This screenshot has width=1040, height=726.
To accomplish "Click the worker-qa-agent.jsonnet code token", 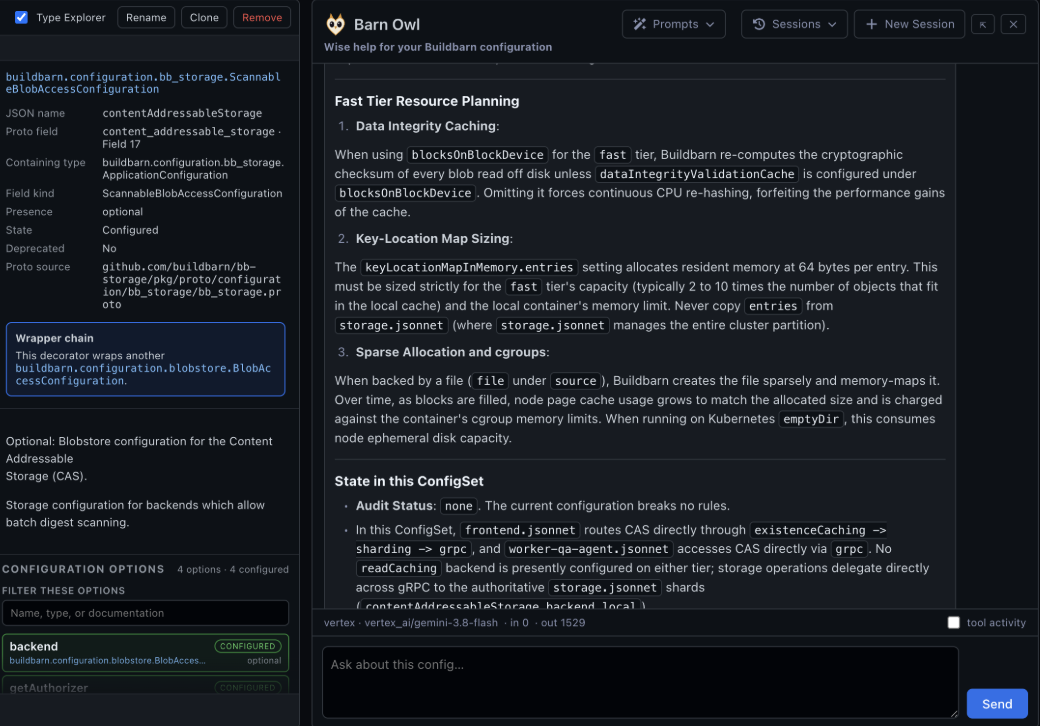I will click(588, 549).
